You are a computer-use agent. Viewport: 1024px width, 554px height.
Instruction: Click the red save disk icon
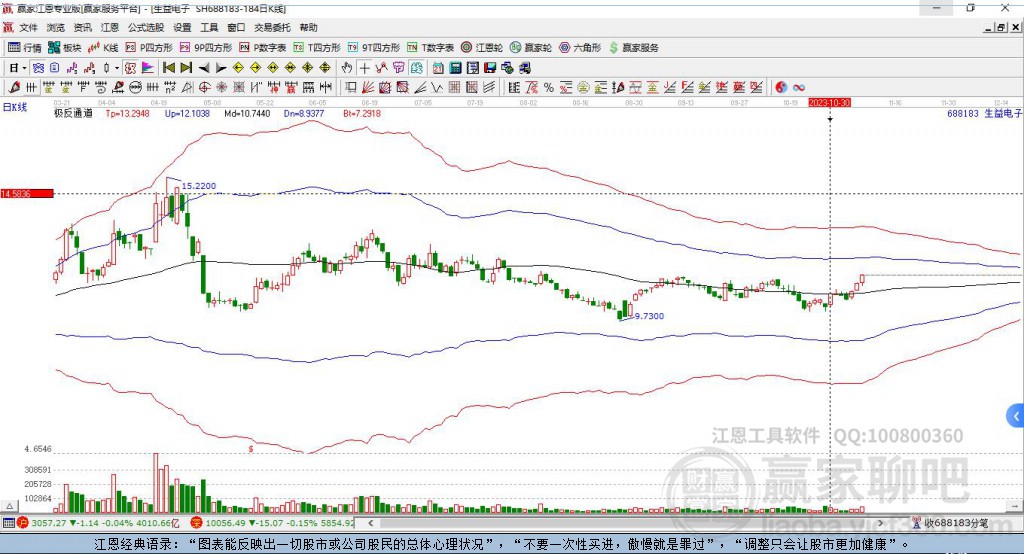(490, 68)
